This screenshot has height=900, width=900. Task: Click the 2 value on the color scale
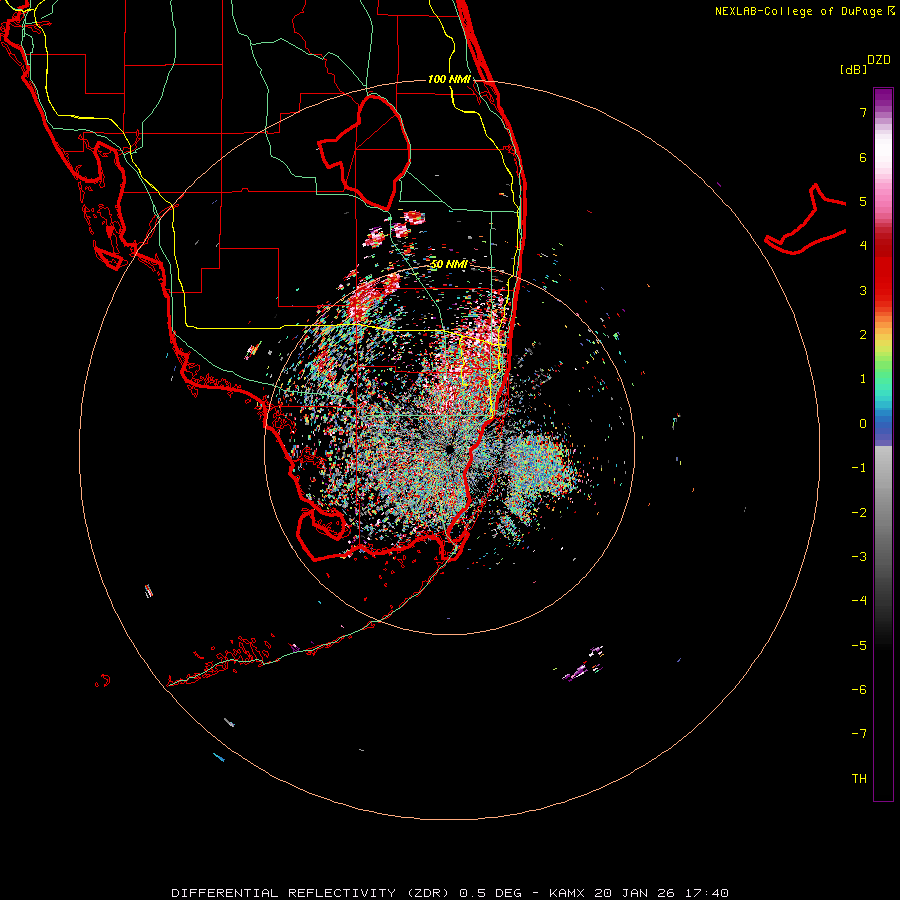(863, 335)
